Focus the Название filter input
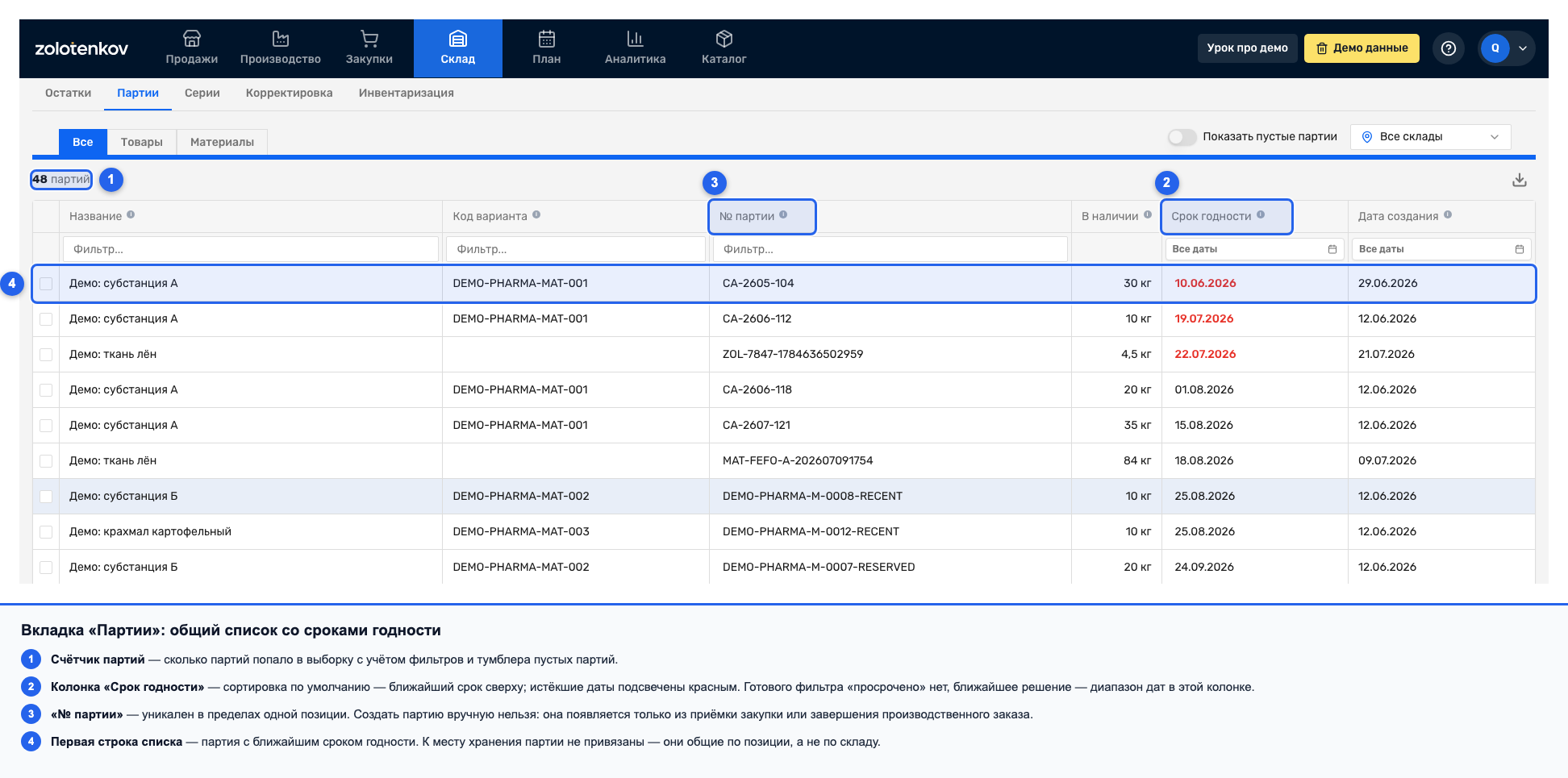The image size is (1568, 778). click(251, 249)
